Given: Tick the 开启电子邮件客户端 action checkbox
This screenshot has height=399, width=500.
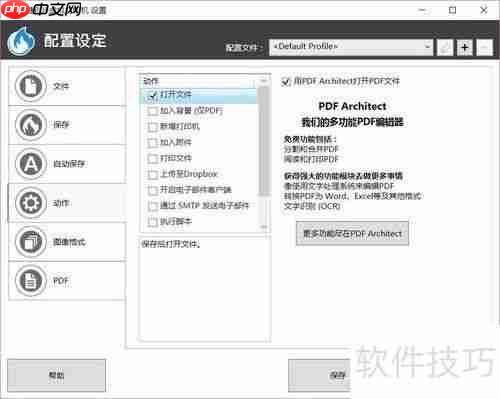Looking at the screenshot, I should [x=152, y=190].
